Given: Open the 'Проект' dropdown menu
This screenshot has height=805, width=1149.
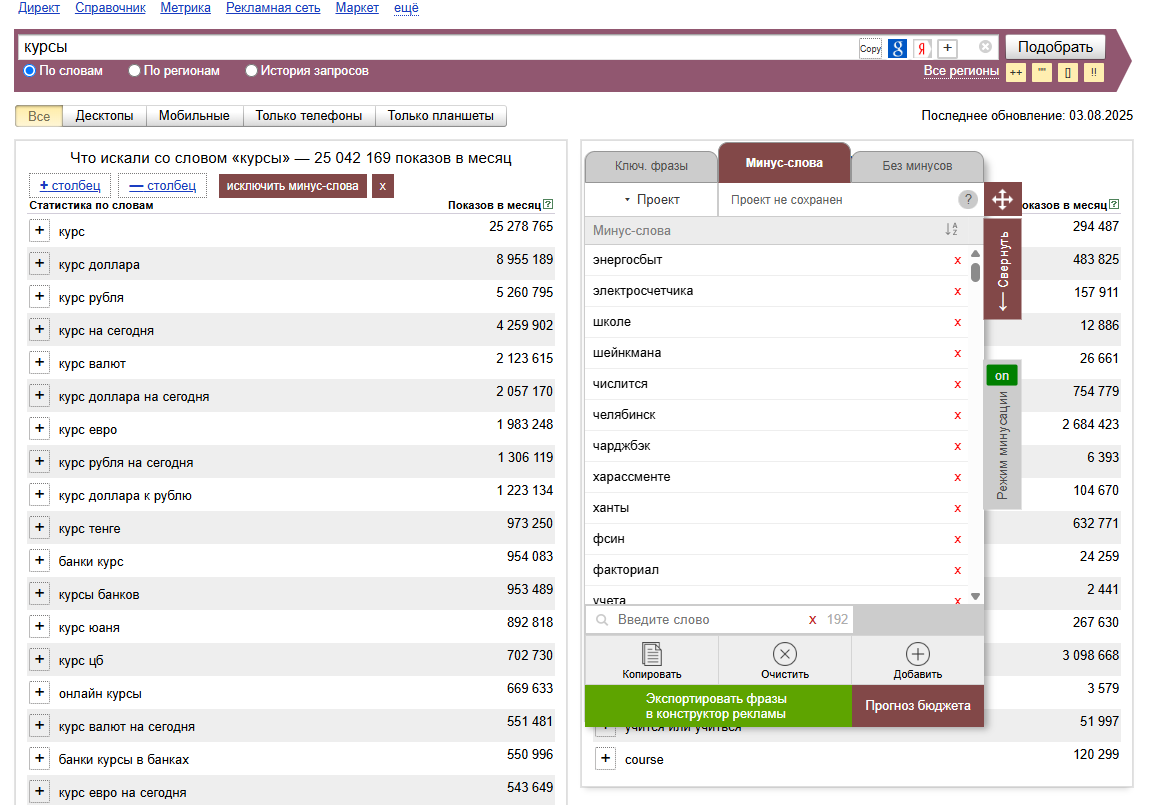Looking at the screenshot, I should (x=651, y=200).
